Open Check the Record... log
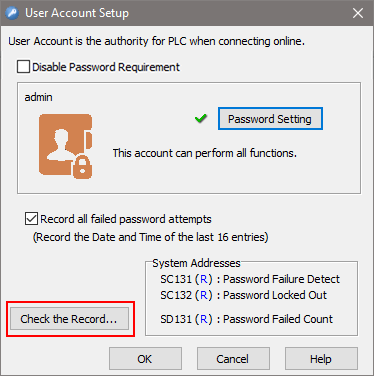374x376 pixels. click(x=69, y=319)
